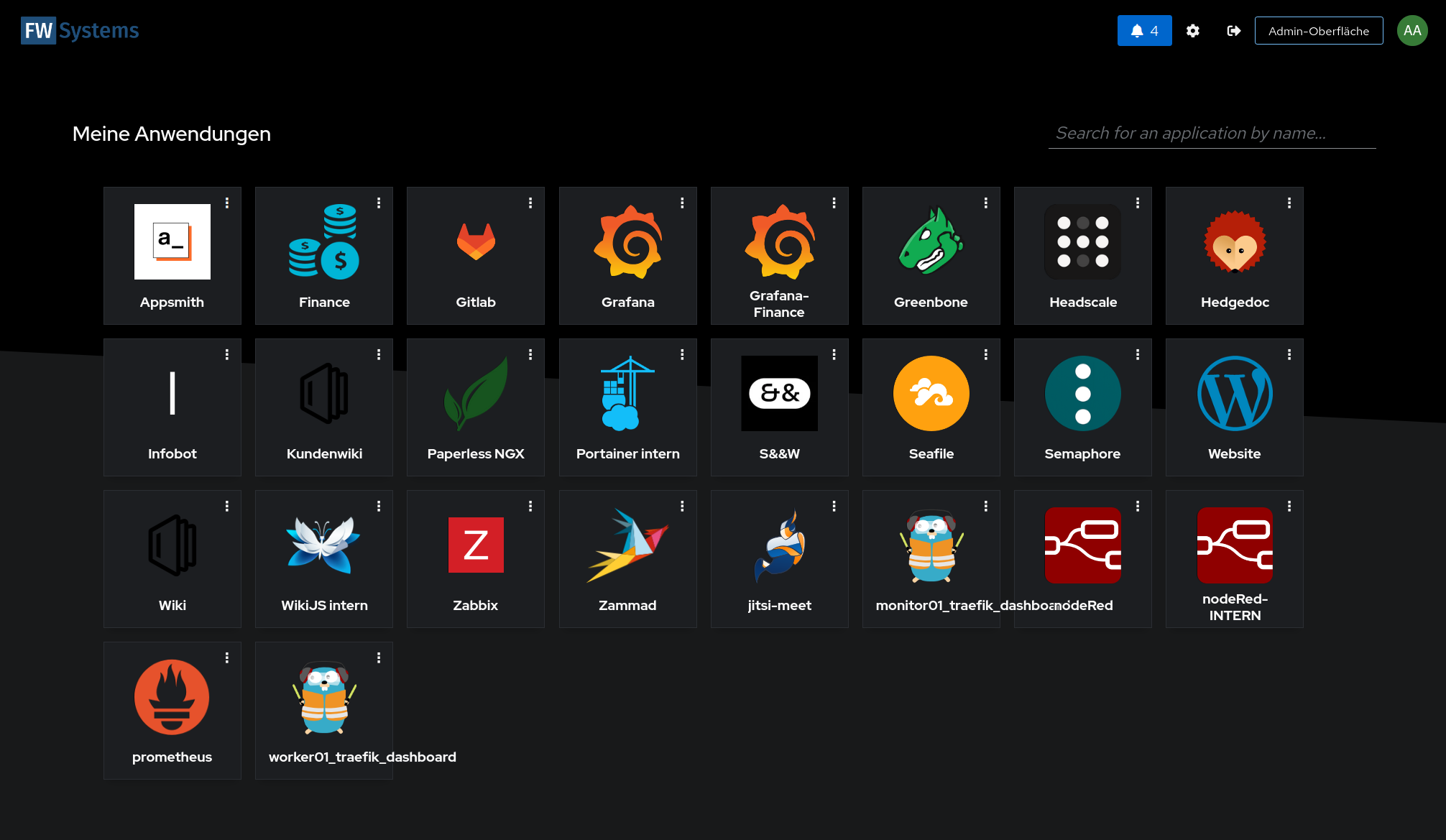Open the Seafile orange cloud icon
This screenshot has width=1446, height=840.
coord(931,394)
